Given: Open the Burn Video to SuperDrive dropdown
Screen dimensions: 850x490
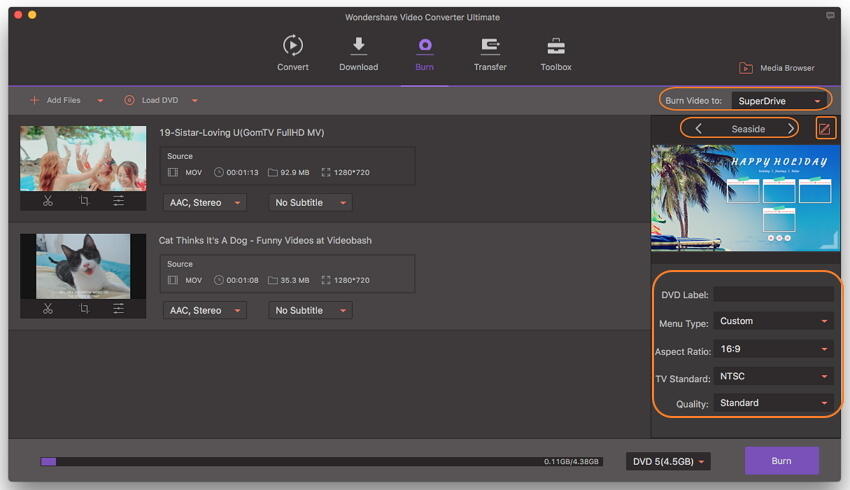Looking at the screenshot, I should click(x=780, y=101).
